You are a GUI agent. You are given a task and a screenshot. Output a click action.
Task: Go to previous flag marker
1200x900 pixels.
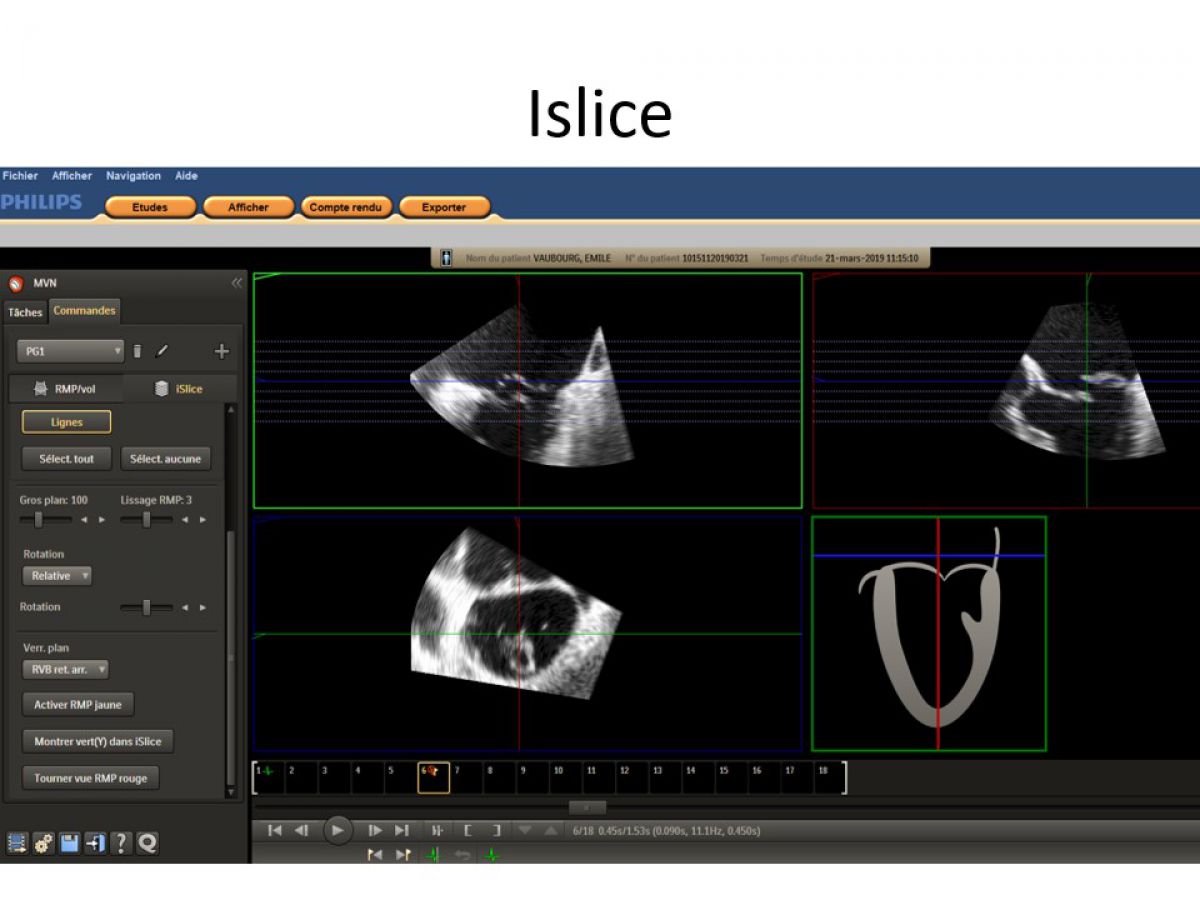point(375,855)
